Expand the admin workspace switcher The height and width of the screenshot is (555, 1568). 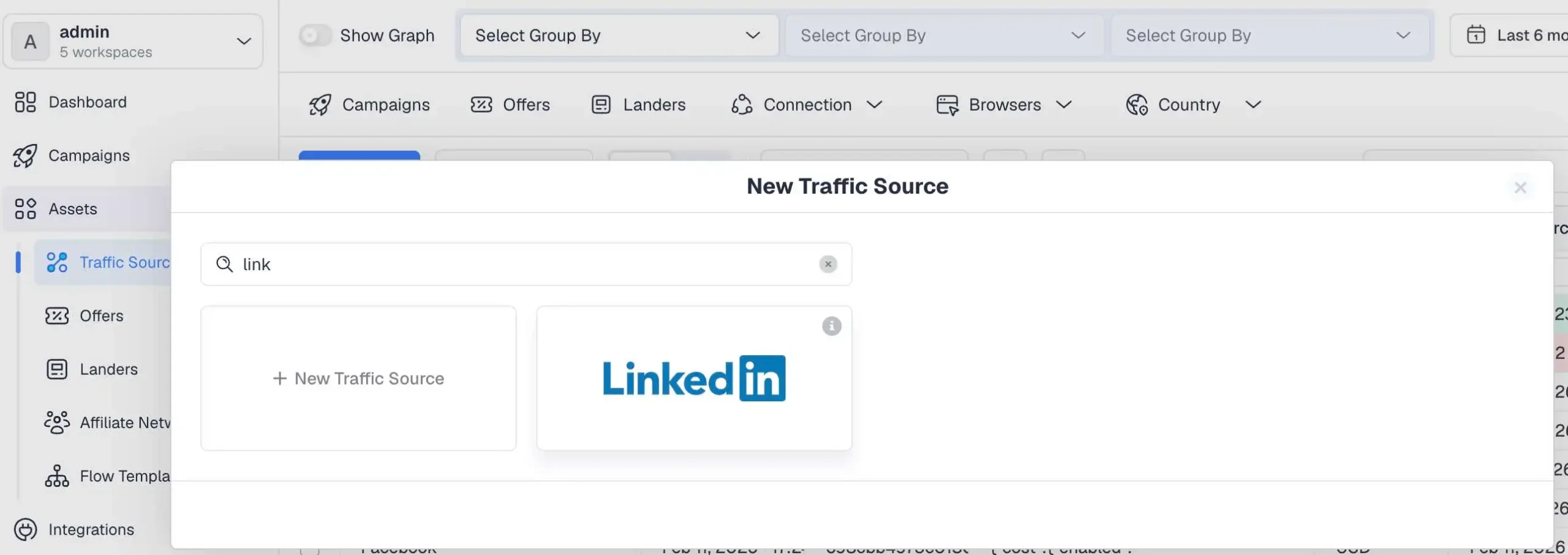244,42
